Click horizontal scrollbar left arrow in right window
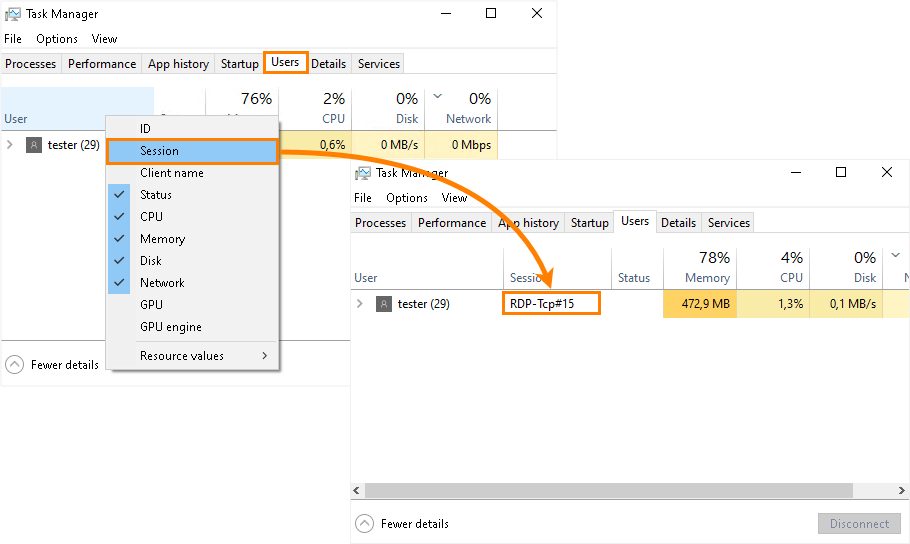The width and height of the screenshot is (910, 544). [357, 491]
